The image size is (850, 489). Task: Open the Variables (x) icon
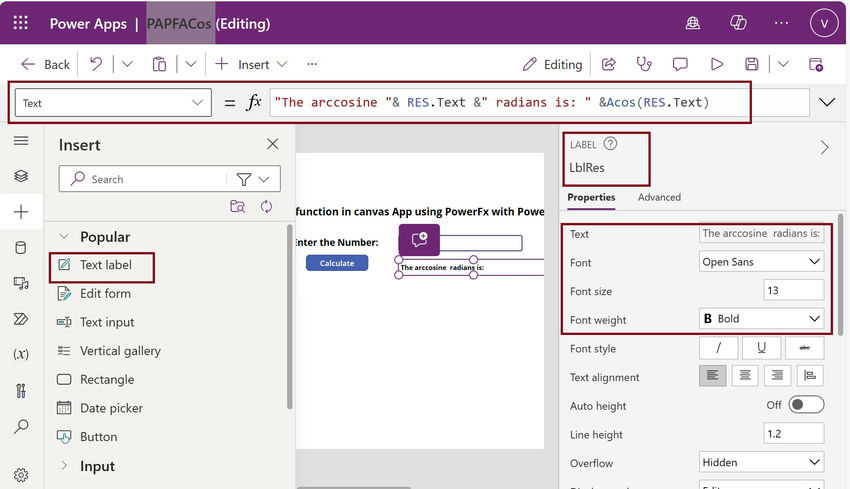21,354
